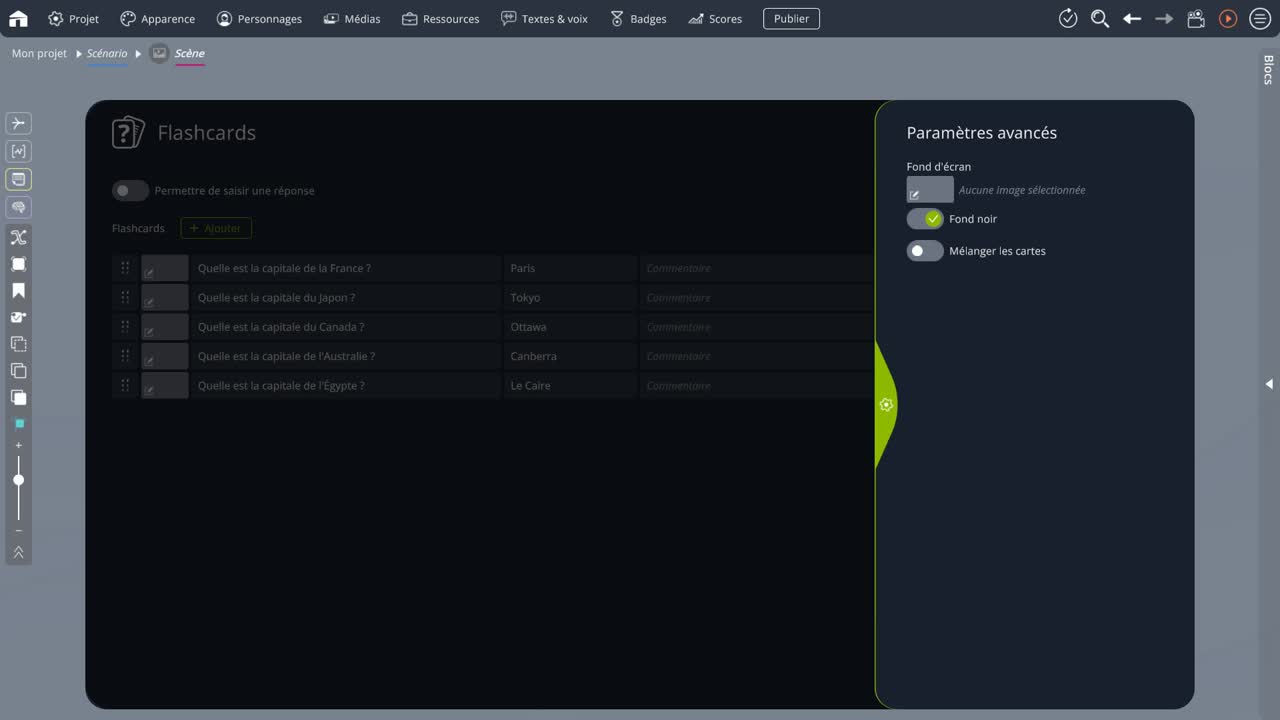1280x720 pixels.
Task: Click the Paramètres avancés heading
Action: [x=981, y=133]
